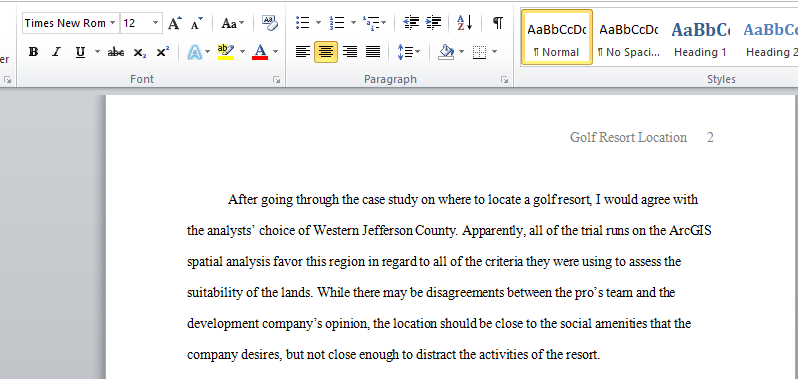Align text right
This screenshot has height=379, width=798.
click(x=350, y=52)
